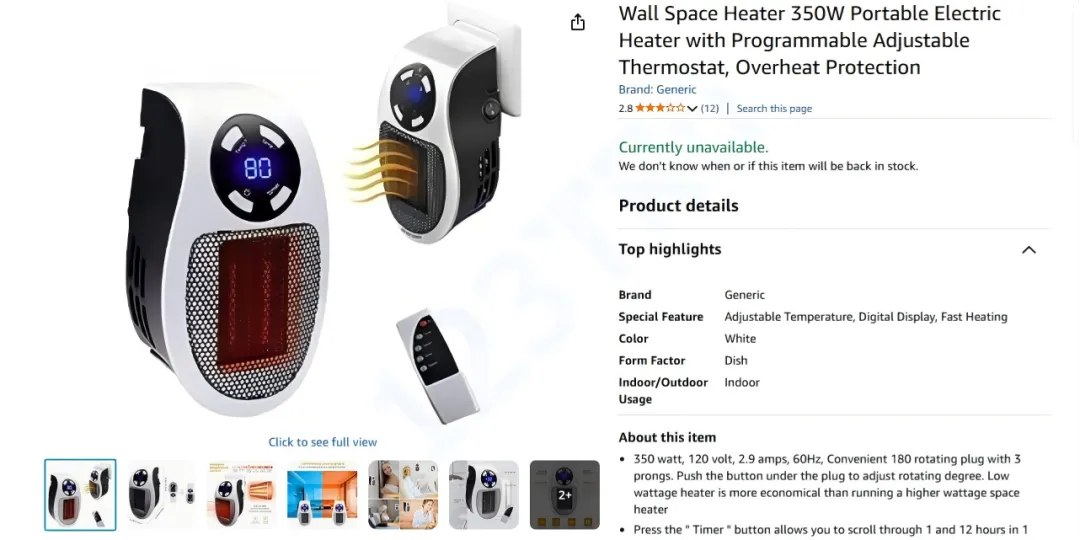
Task: Select the third thumbnail with heat waves
Action: coord(242,495)
